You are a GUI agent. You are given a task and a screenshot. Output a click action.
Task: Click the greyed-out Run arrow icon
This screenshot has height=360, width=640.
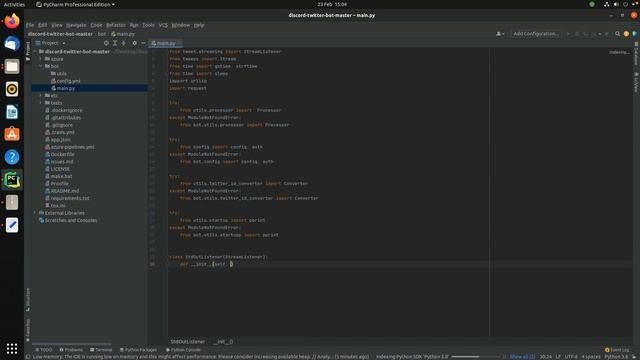[568, 34]
